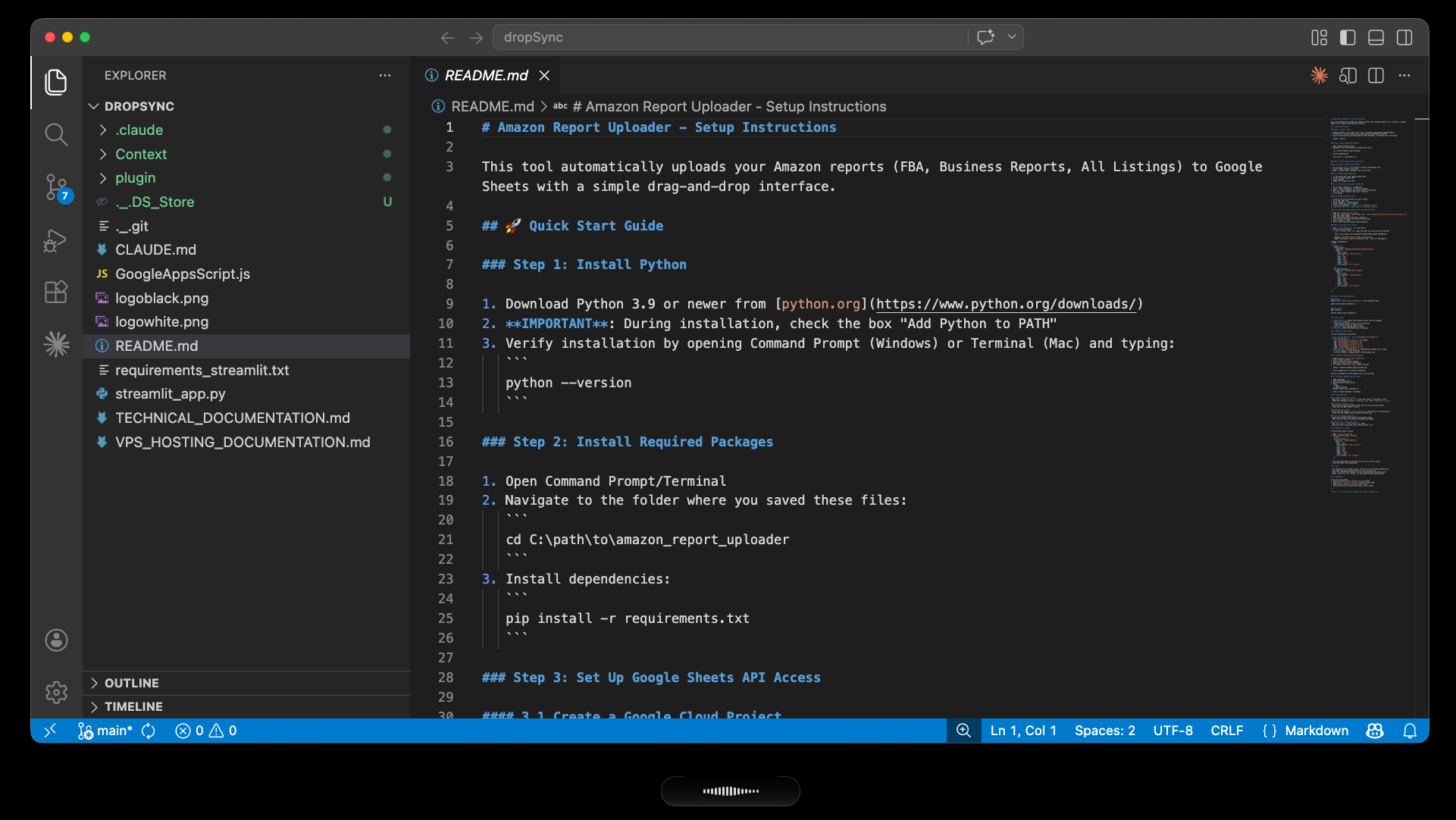
Task: Click the macOS dictation pill at bottom
Action: pyautogui.click(x=730, y=790)
